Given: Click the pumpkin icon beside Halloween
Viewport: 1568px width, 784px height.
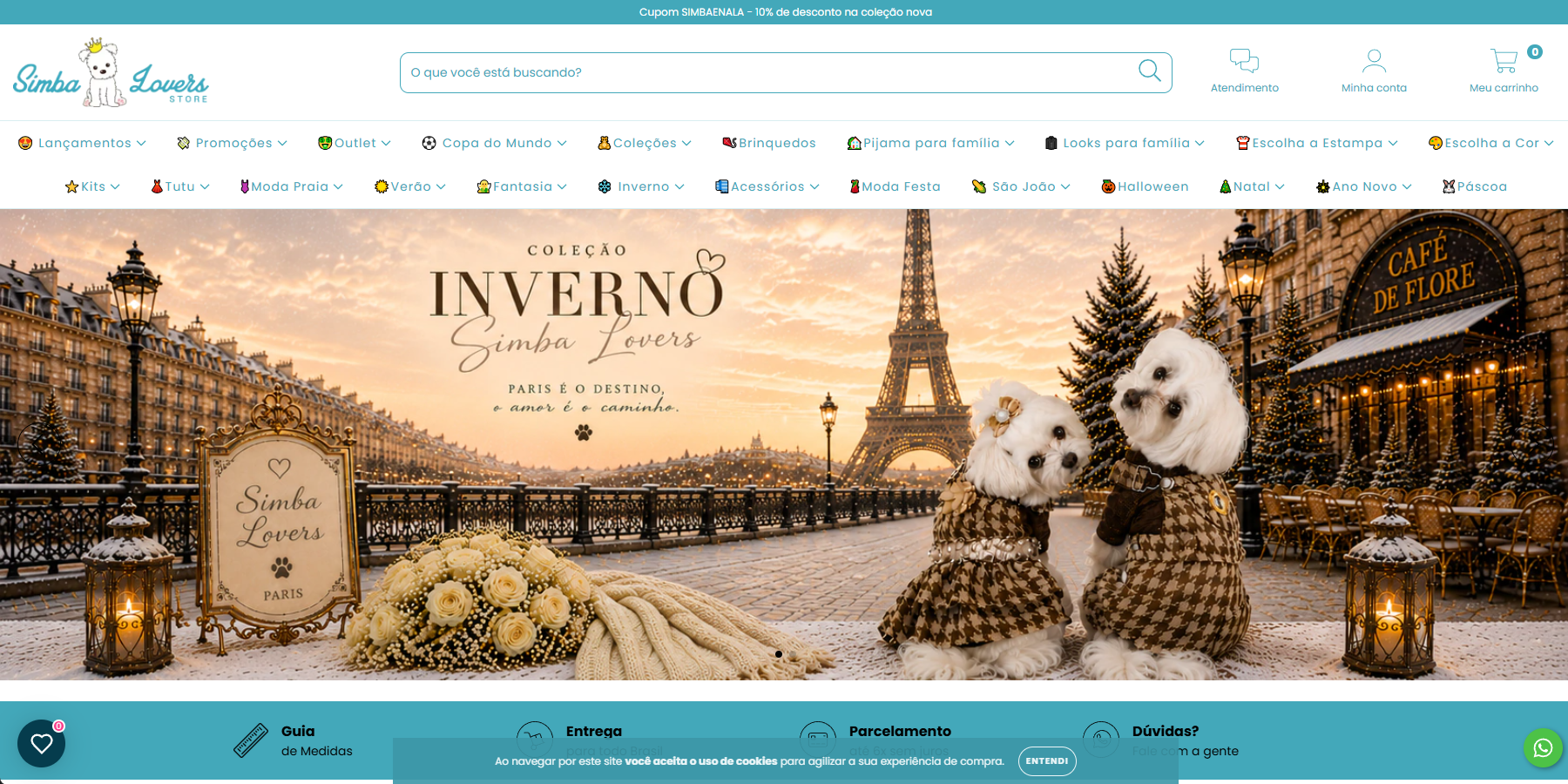Looking at the screenshot, I should [1108, 186].
